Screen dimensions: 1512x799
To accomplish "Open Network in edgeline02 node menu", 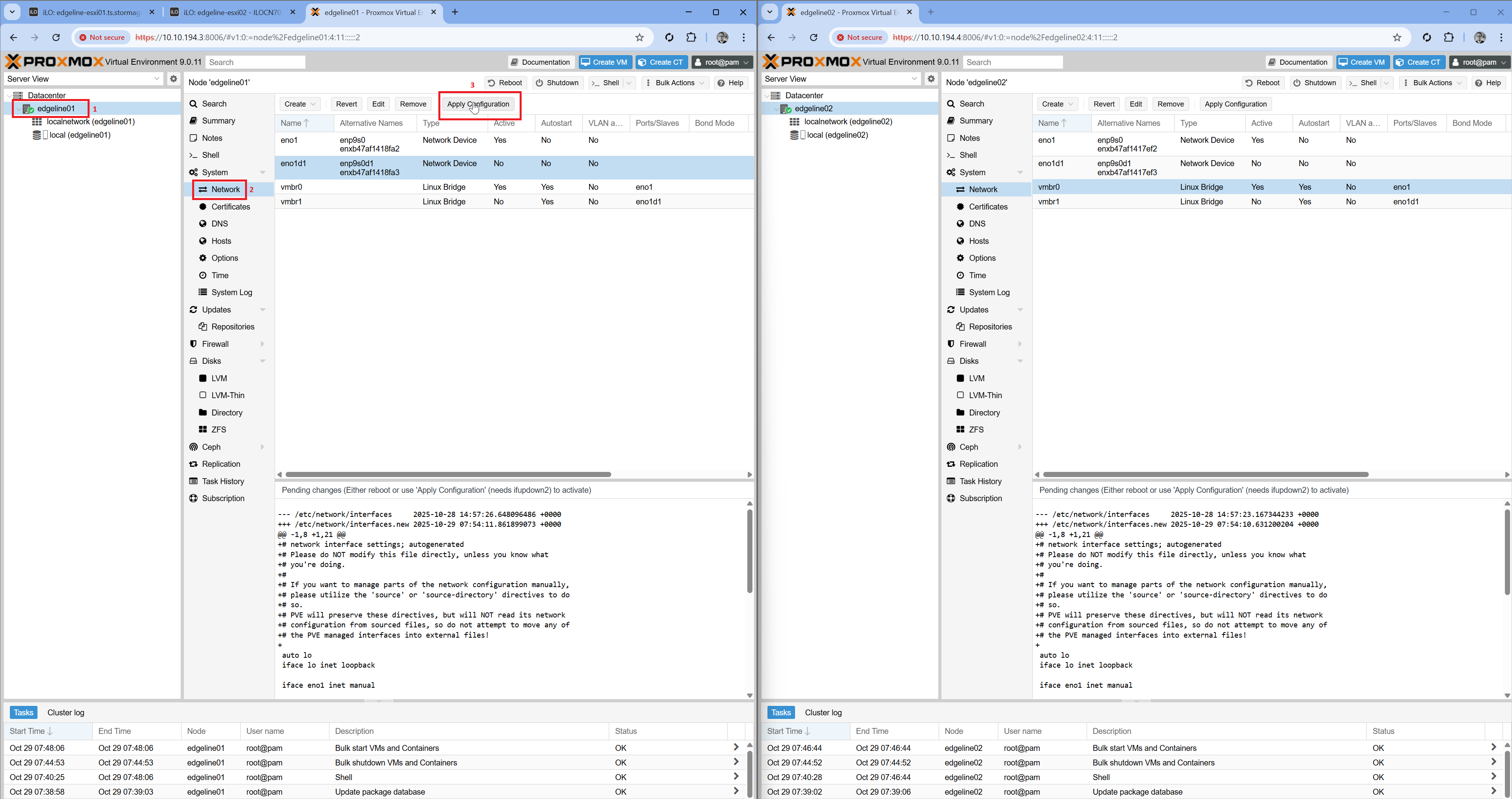I will [x=986, y=190].
